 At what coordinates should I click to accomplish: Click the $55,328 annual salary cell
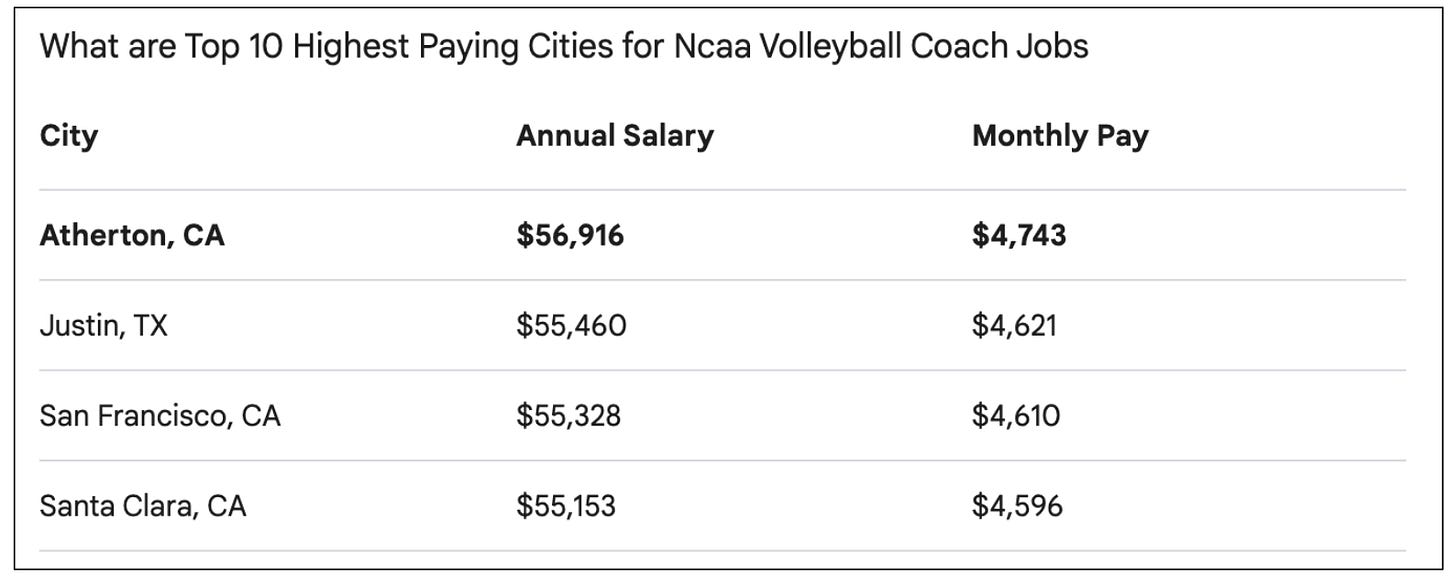pos(568,416)
